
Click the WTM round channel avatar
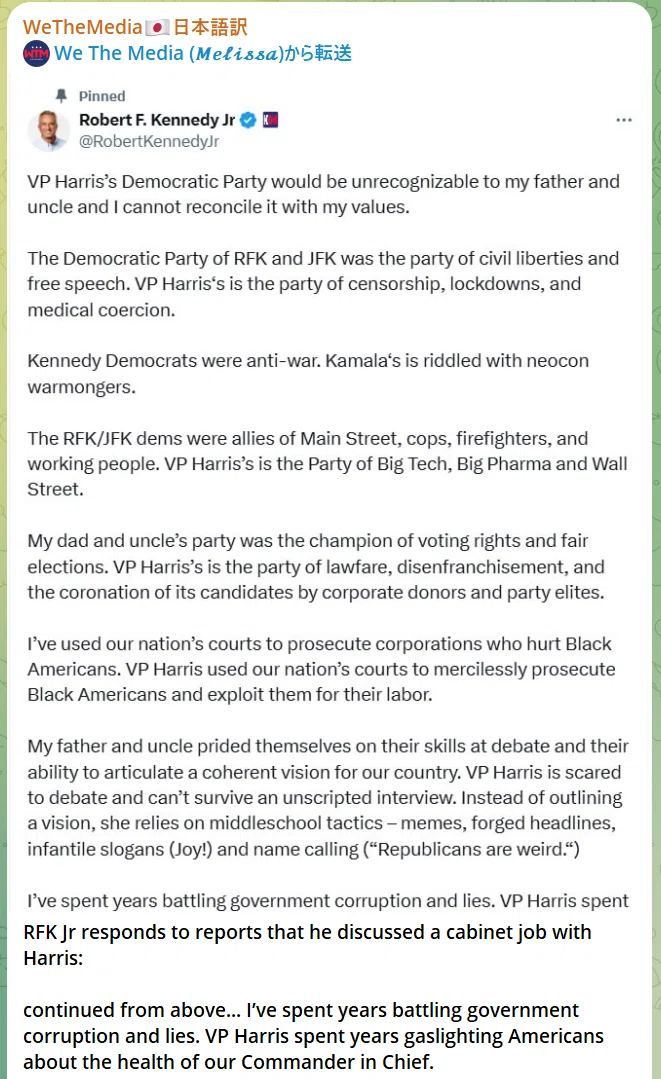tap(36, 54)
